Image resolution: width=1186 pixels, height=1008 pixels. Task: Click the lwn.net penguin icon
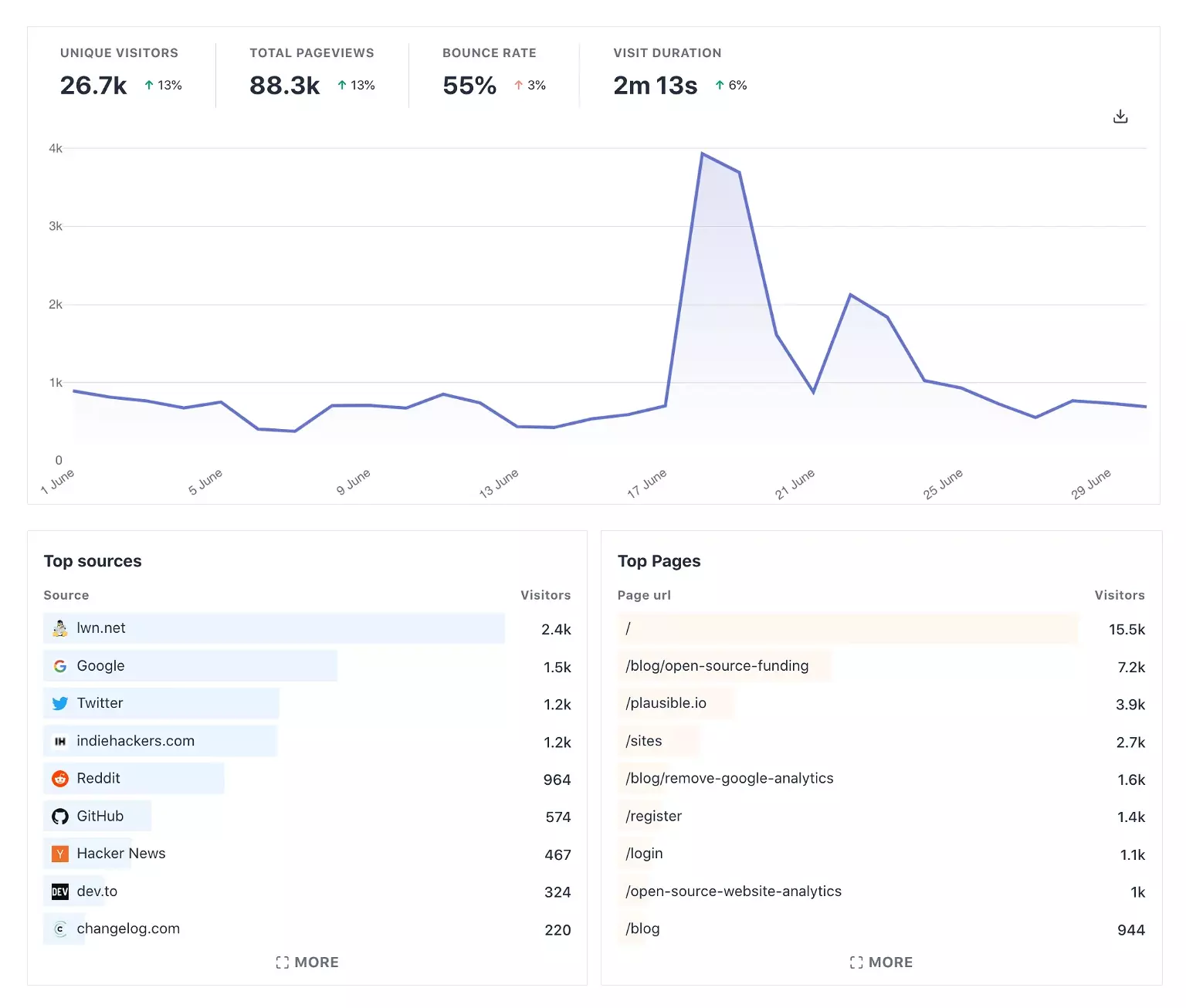coord(60,628)
